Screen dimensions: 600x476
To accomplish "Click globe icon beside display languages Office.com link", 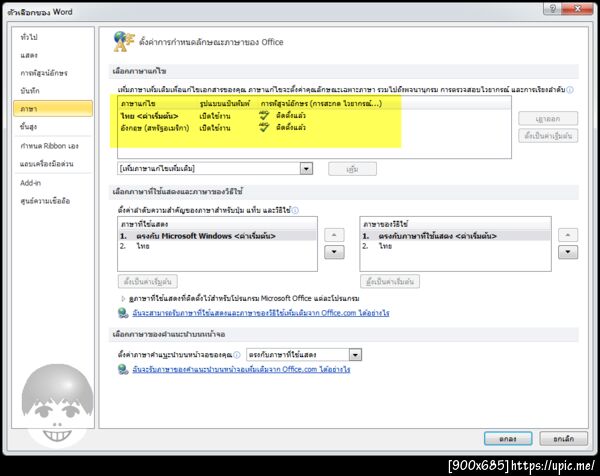I will pos(123,313).
